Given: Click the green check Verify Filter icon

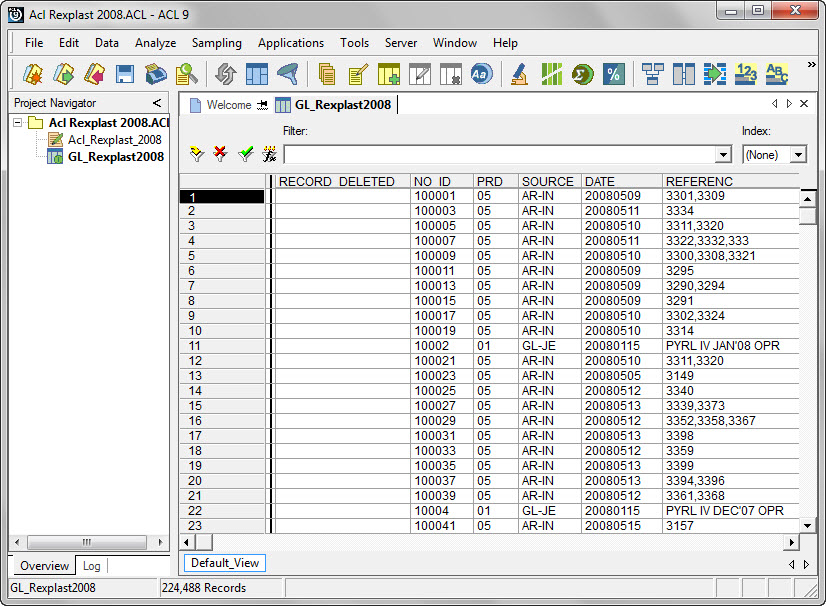Looking at the screenshot, I should coord(245,154).
